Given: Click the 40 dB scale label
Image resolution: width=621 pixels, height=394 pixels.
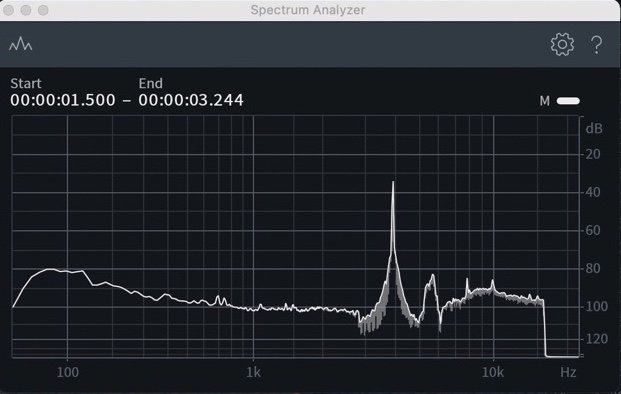Looking at the screenshot, I should coord(593,192).
